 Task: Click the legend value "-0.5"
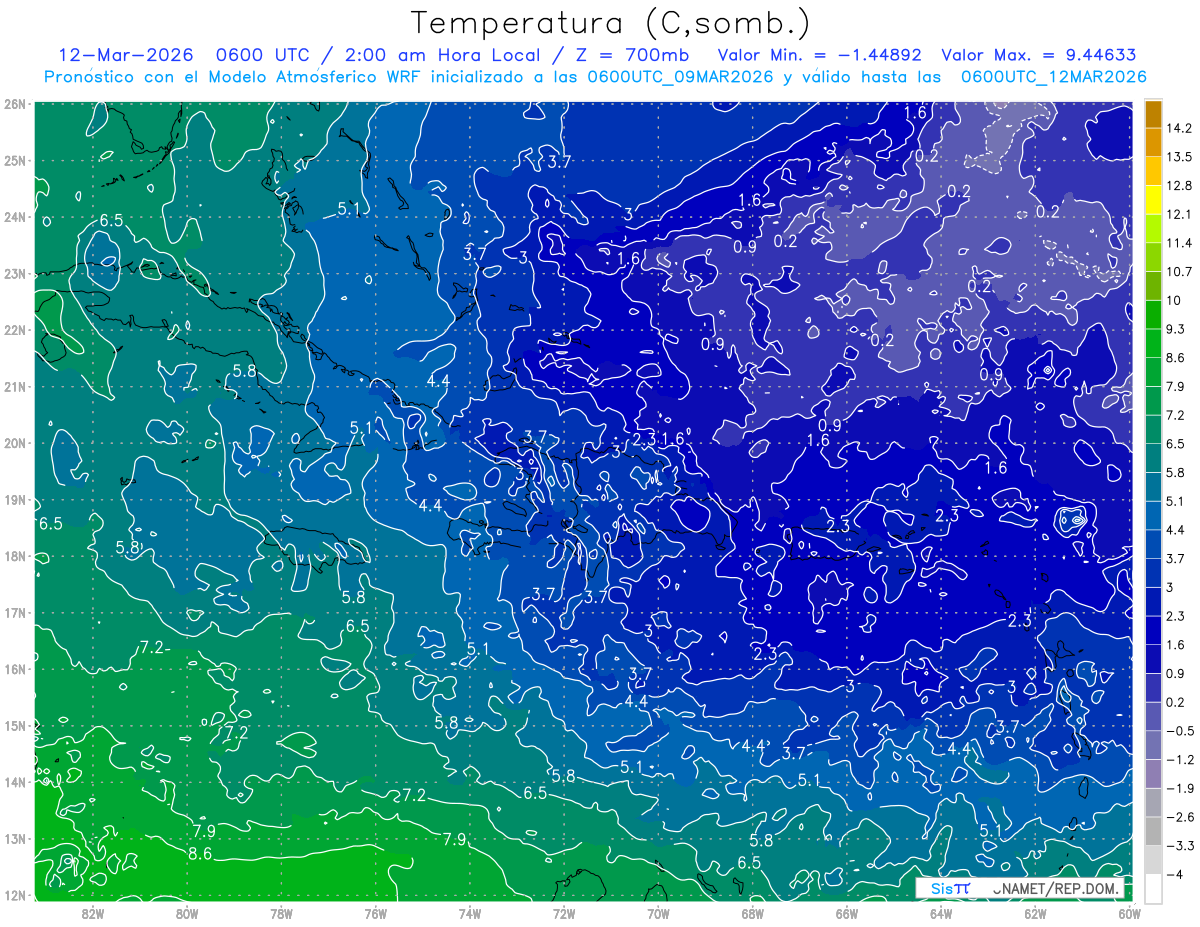(x=1179, y=731)
